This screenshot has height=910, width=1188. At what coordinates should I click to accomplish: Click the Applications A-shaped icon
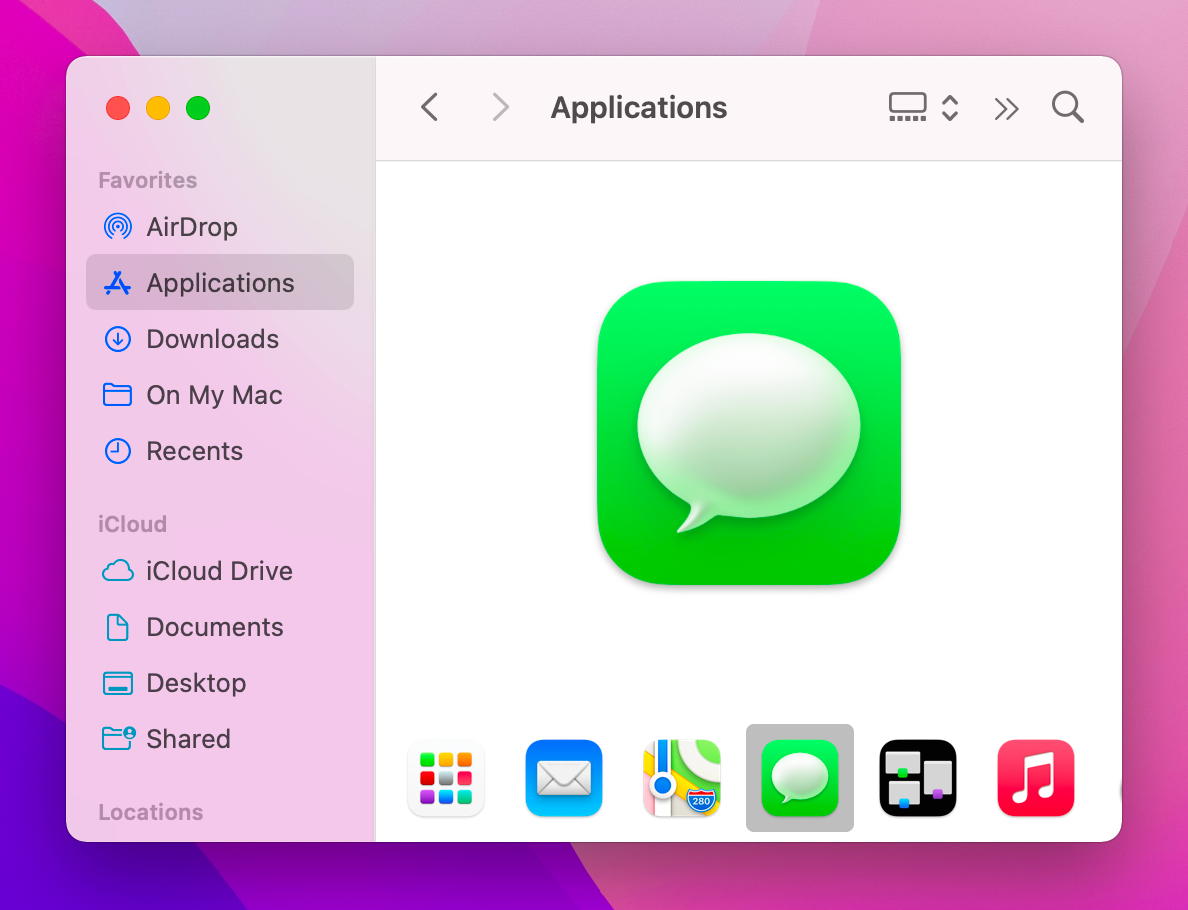[x=117, y=283]
